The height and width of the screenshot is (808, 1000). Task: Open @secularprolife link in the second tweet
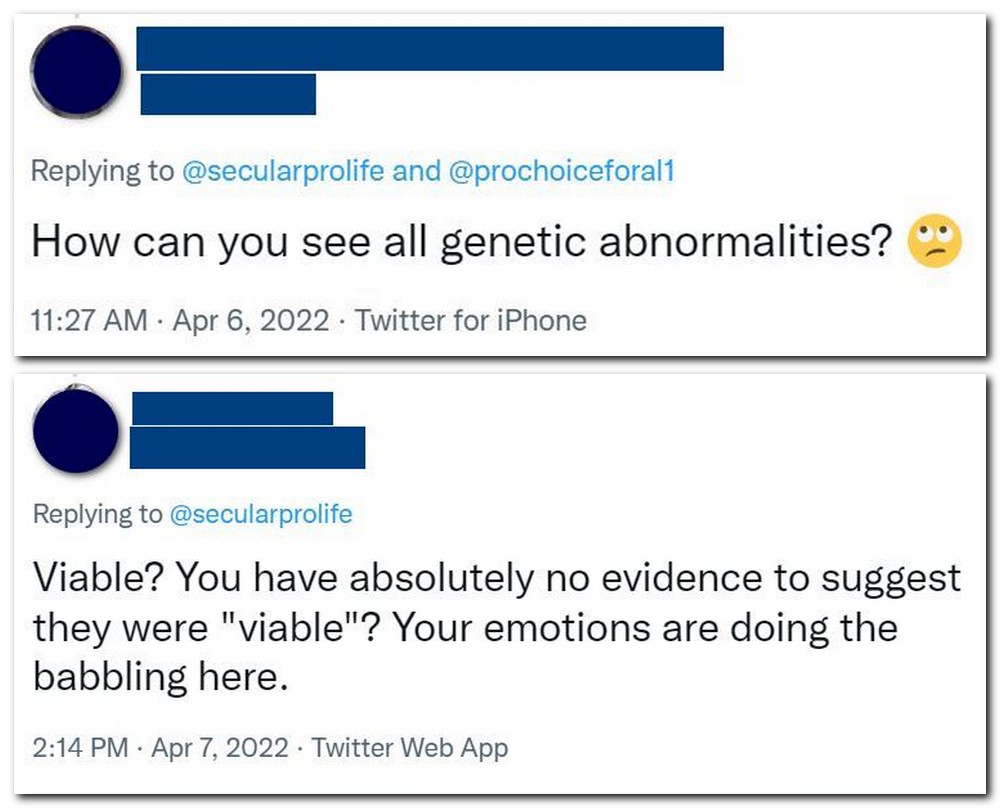[262, 514]
